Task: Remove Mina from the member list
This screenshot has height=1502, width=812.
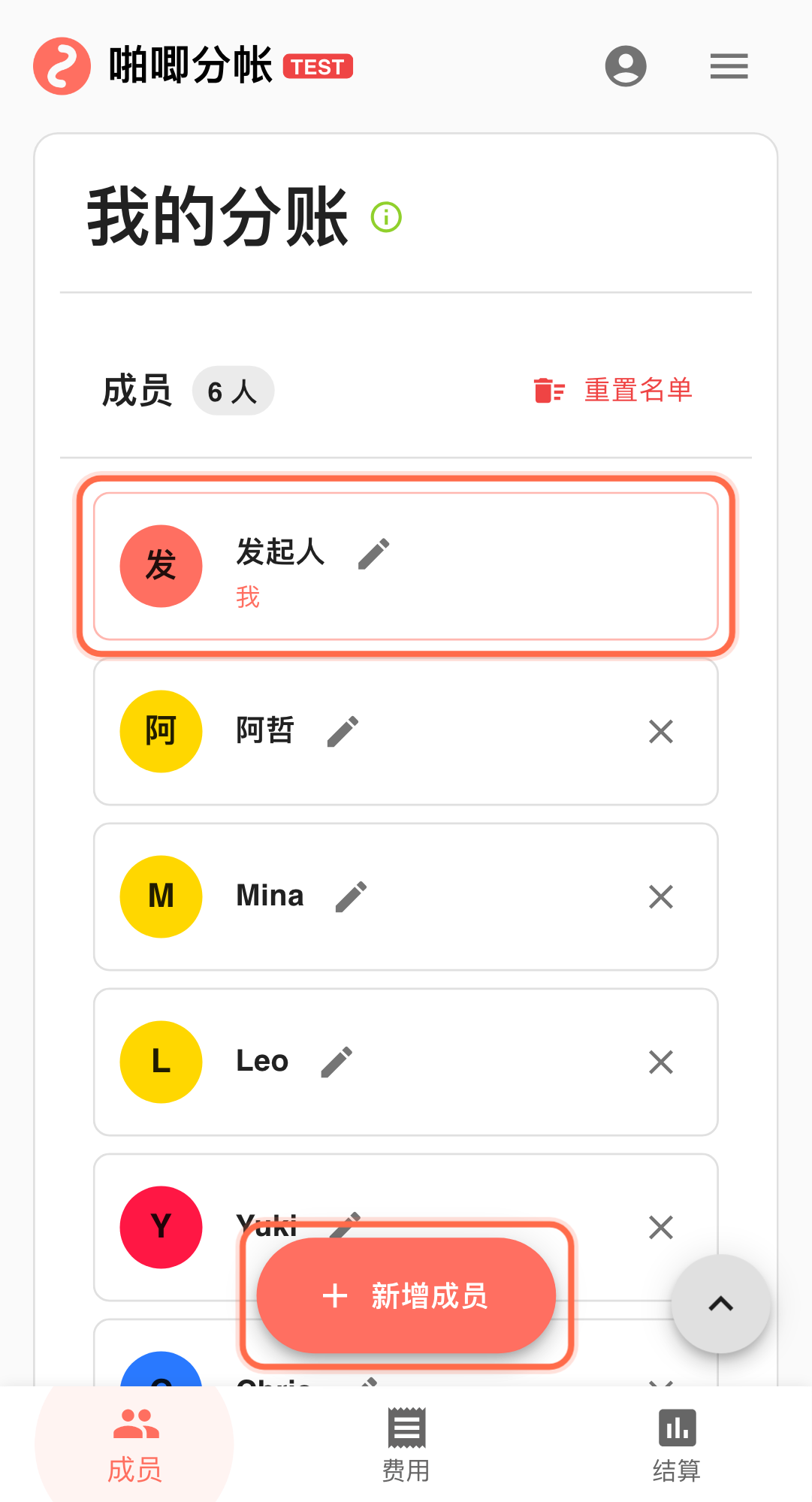Action: (x=661, y=896)
